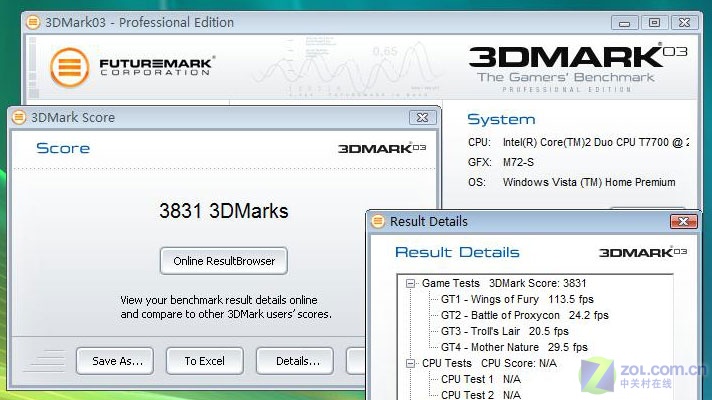Click the 'View your benchmark result details online' text
Screen dimensions: 712x400
[219, 300]
